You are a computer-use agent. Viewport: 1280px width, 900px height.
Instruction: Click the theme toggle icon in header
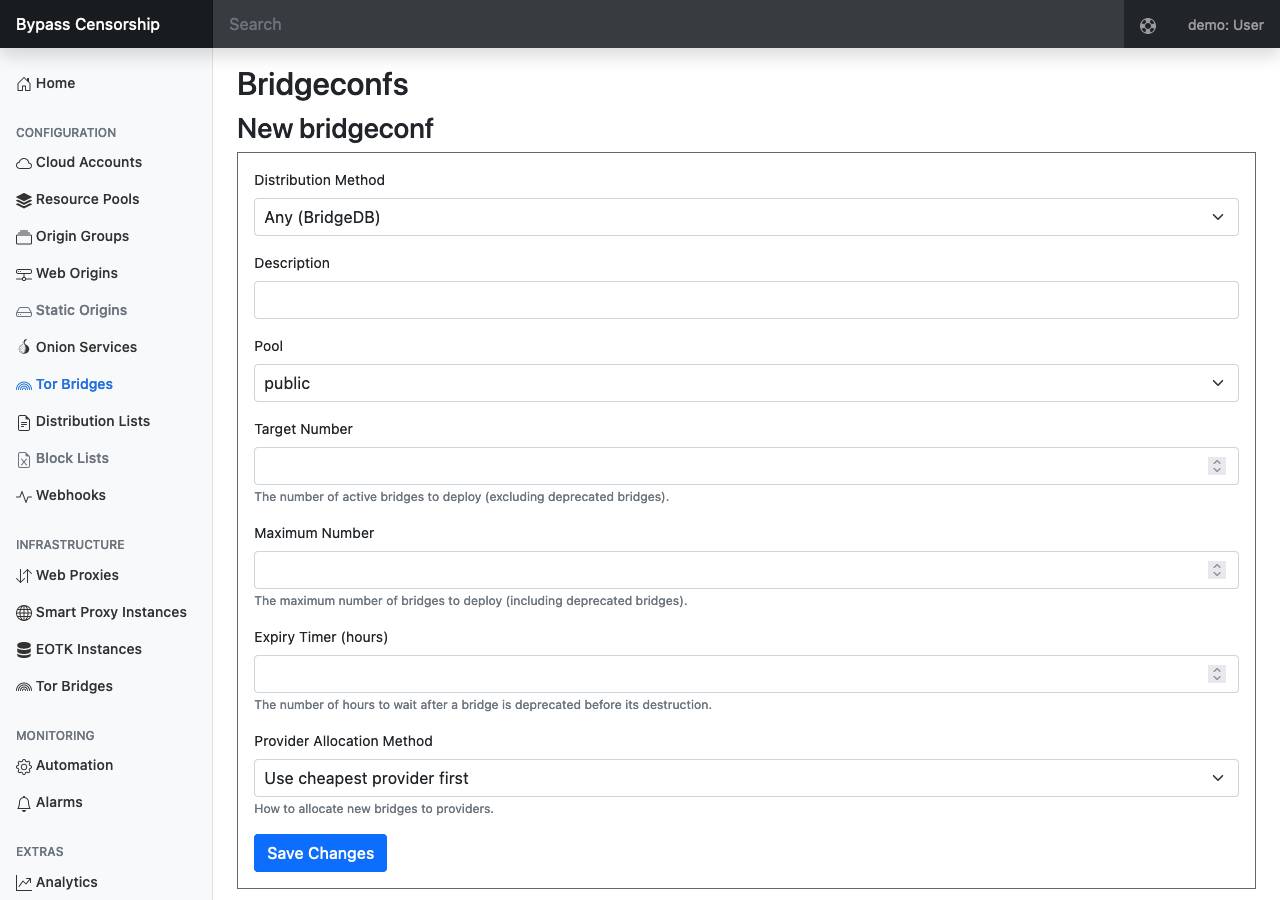pos(1148,26)
